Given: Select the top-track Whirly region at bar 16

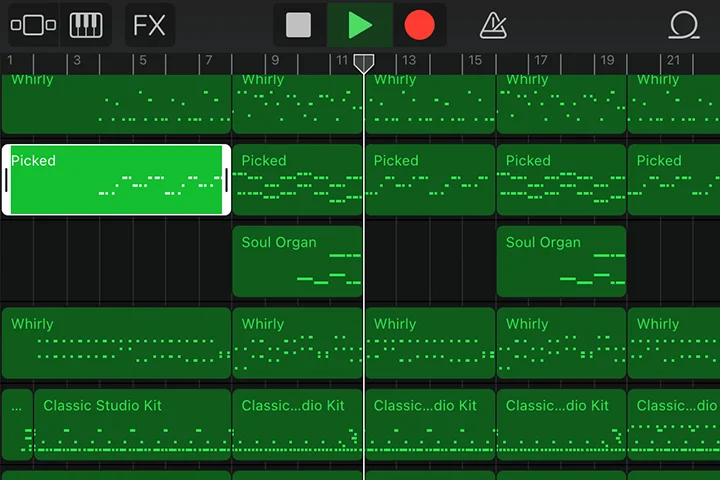Looking at the screenshot, I should [x=561, y=104].
